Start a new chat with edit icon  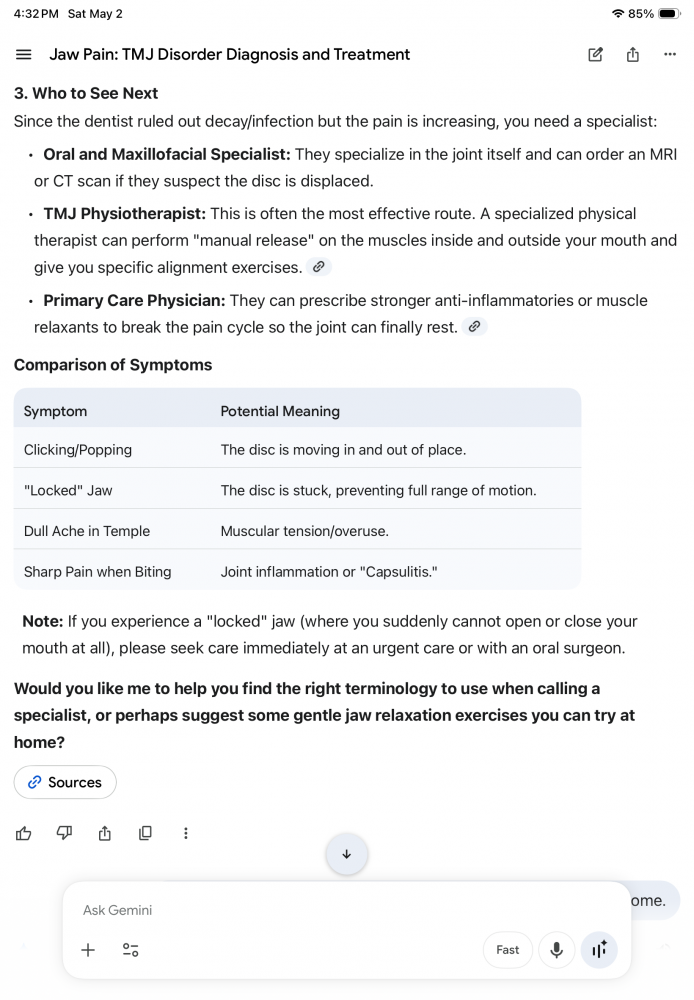(595, 55)
